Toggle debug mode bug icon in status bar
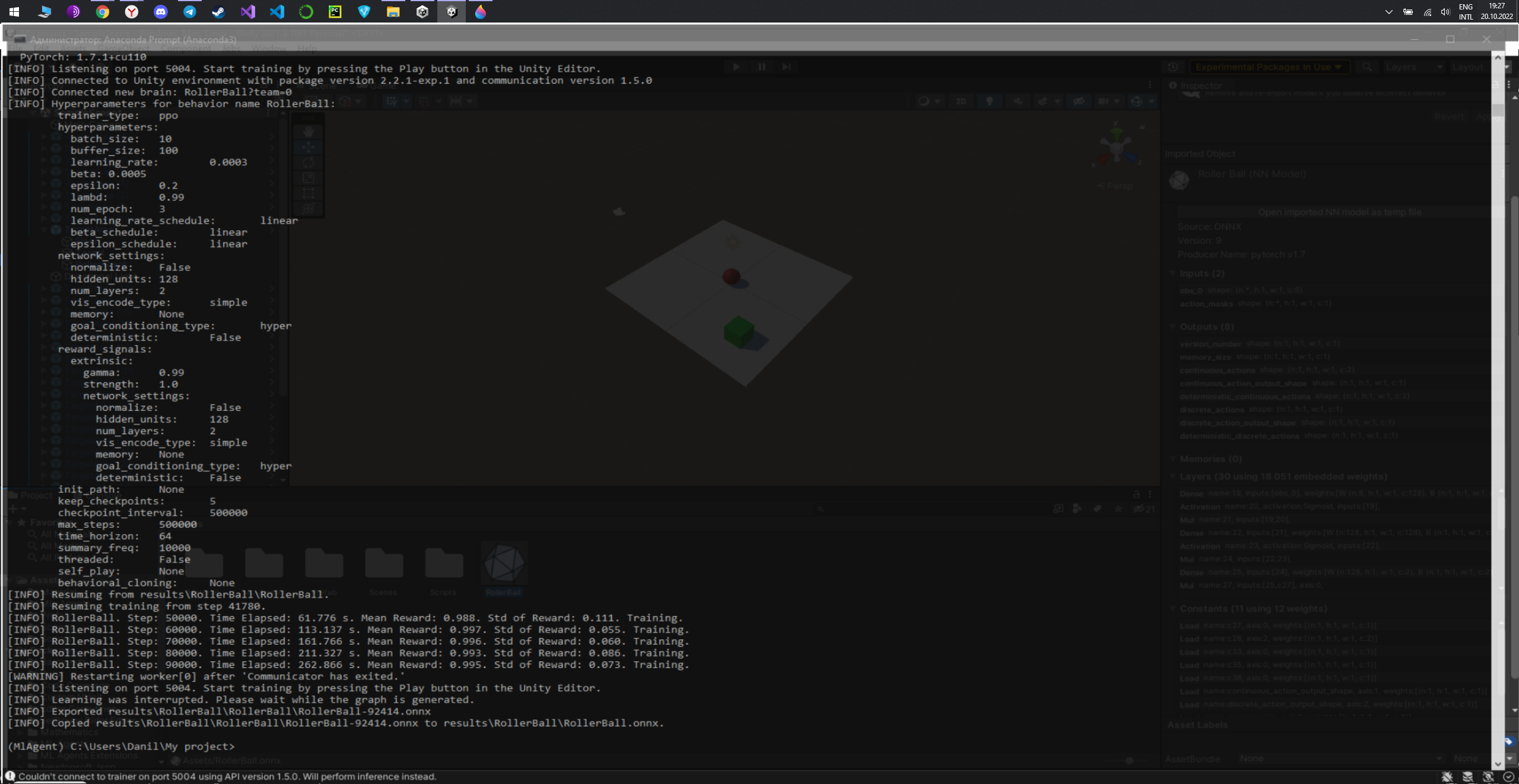This screenshot has height=784, width=1519. click(1447, 776)
